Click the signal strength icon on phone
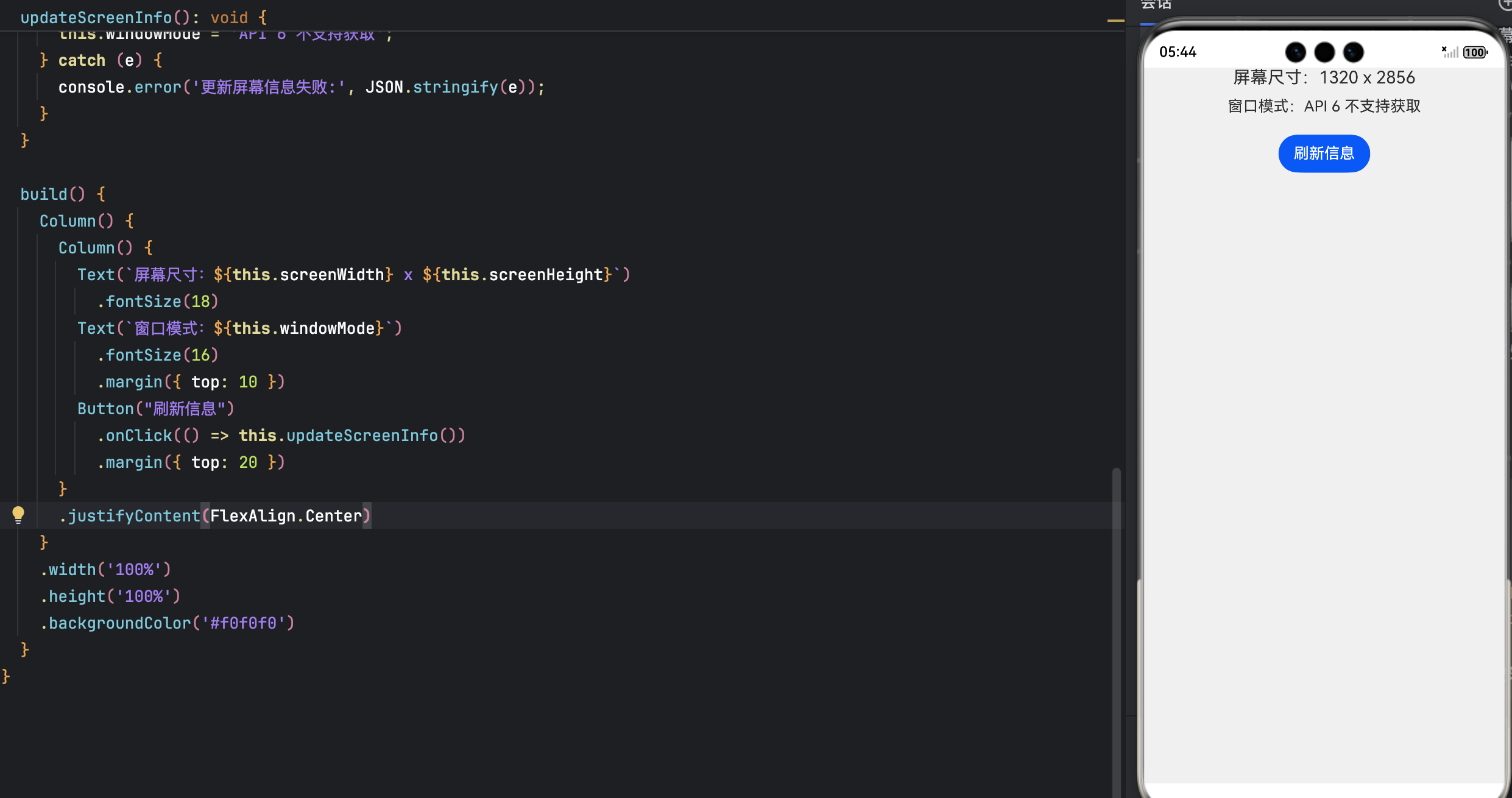Viewport: 1512px width, 798px height. tap(1450, 52)
